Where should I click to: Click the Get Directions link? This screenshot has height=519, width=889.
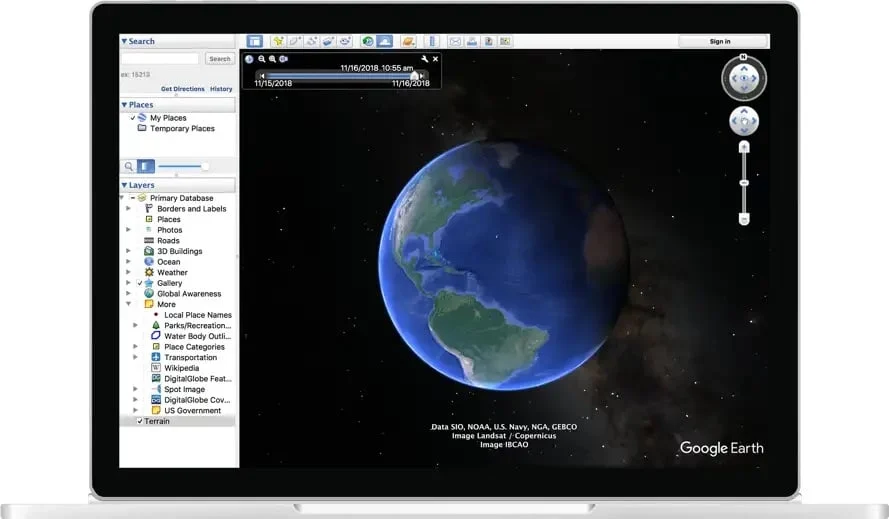tap(183, 89)
